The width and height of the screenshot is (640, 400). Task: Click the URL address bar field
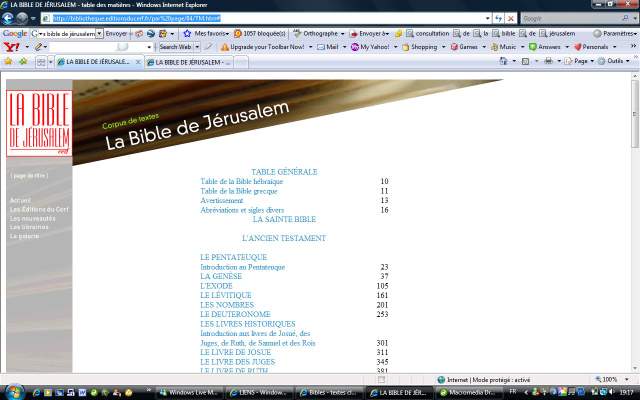(263, 18)
